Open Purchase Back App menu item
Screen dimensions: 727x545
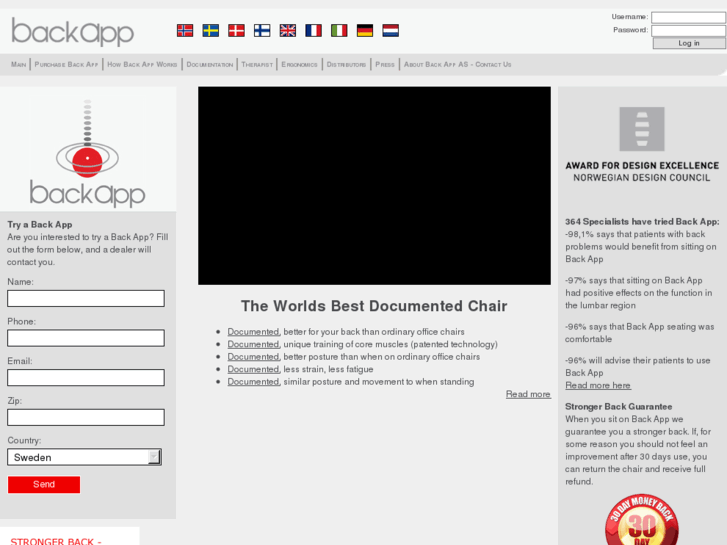point(66,64)
